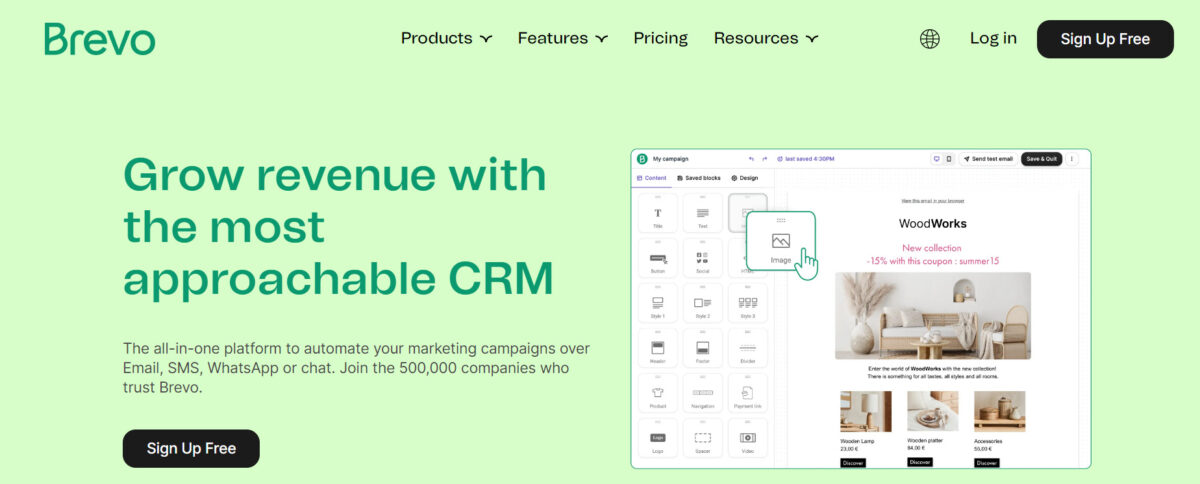Select the Video block
This screenshot has width=1200, height=484.
(748, 439)
